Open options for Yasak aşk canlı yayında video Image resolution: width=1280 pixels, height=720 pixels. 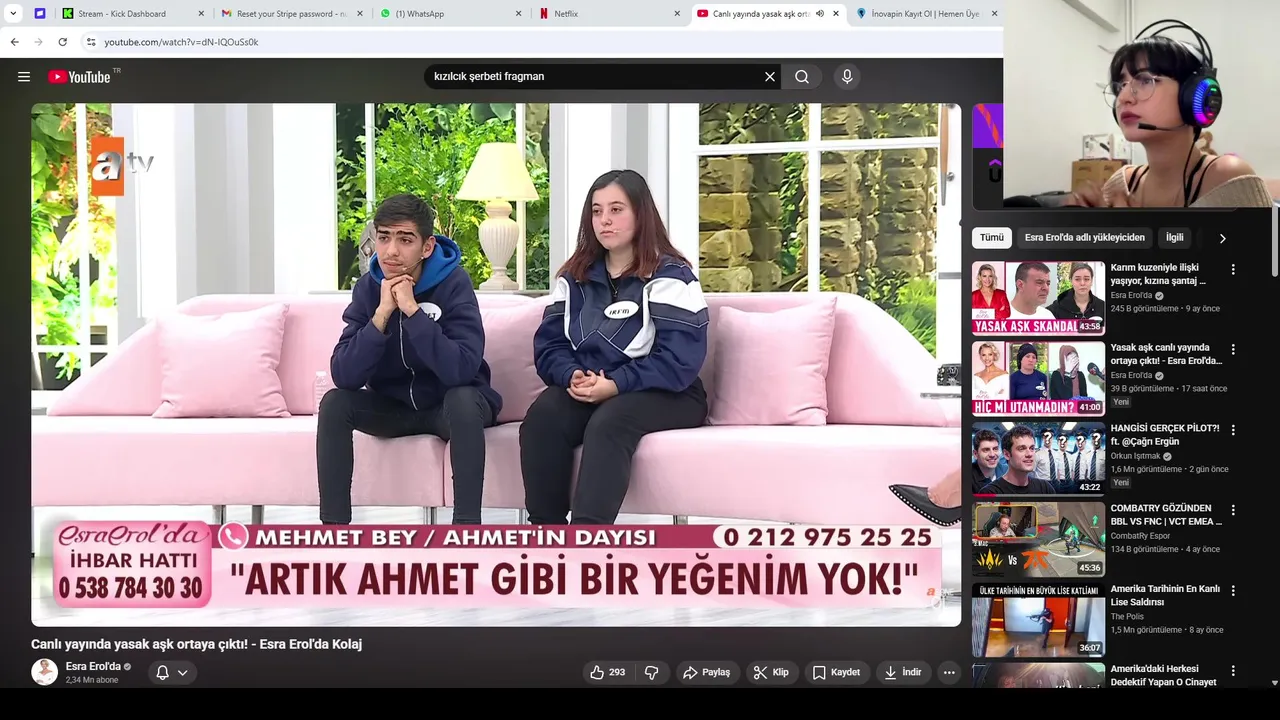[x=1233, y=349]
